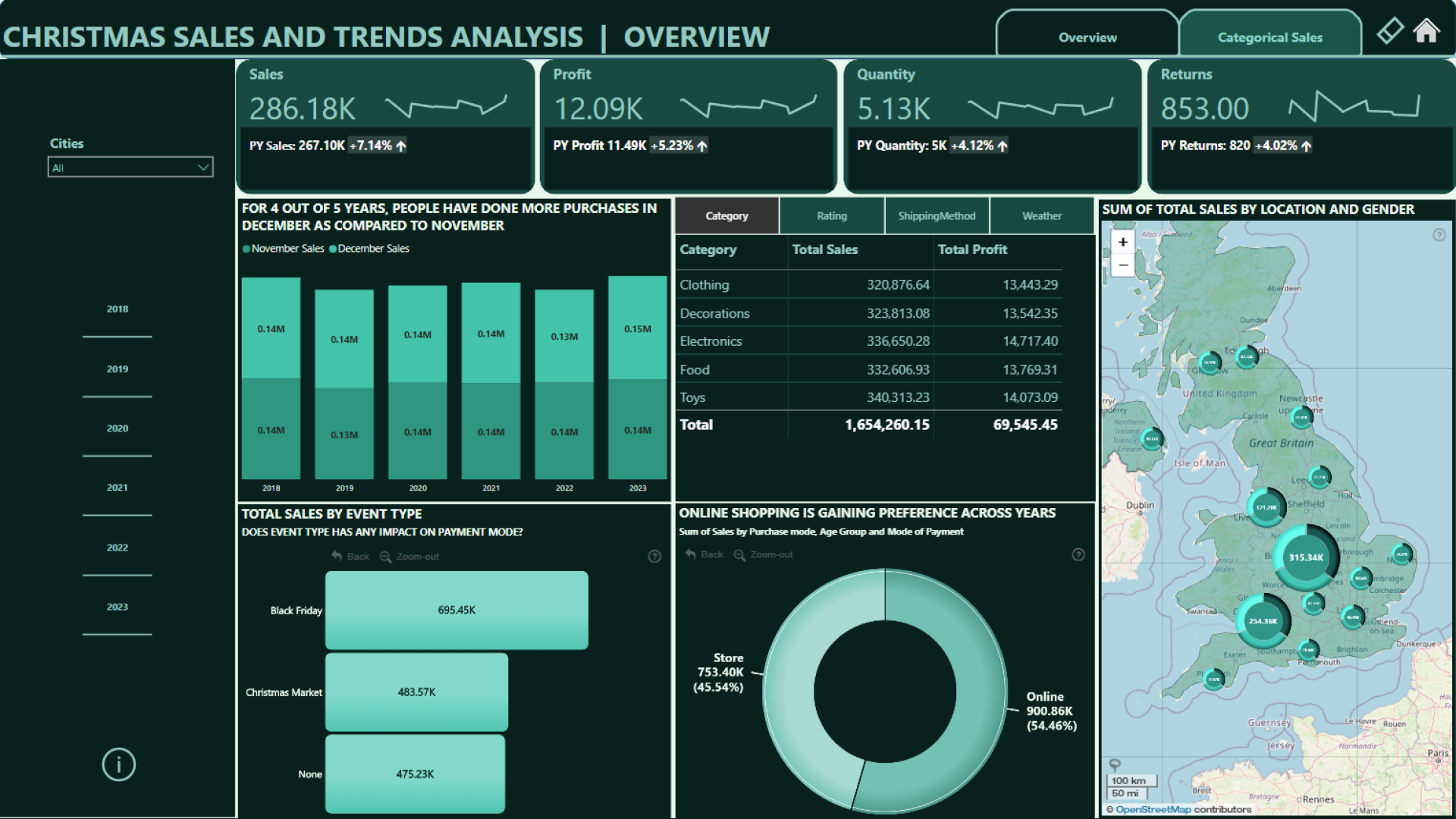Image resolution: width=1456 pixels, height=819 pixels.
Task: Select the Electronics table row
Action: click(869, 341)
